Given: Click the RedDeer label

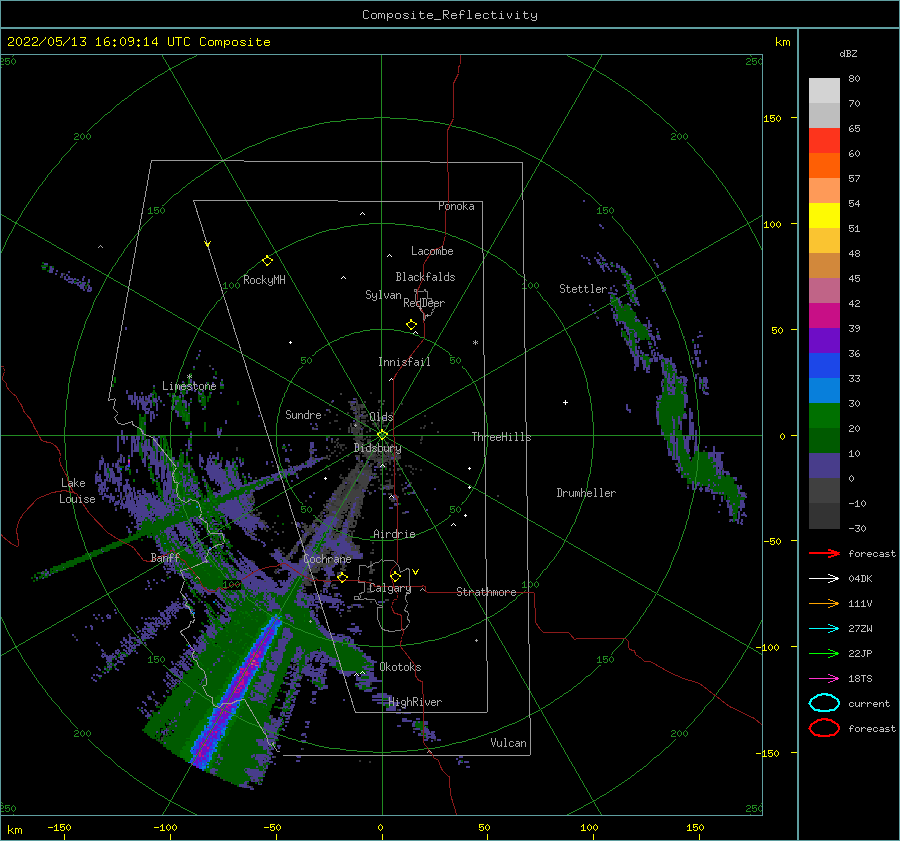Looking at the screenshot, I should [424, 303].
